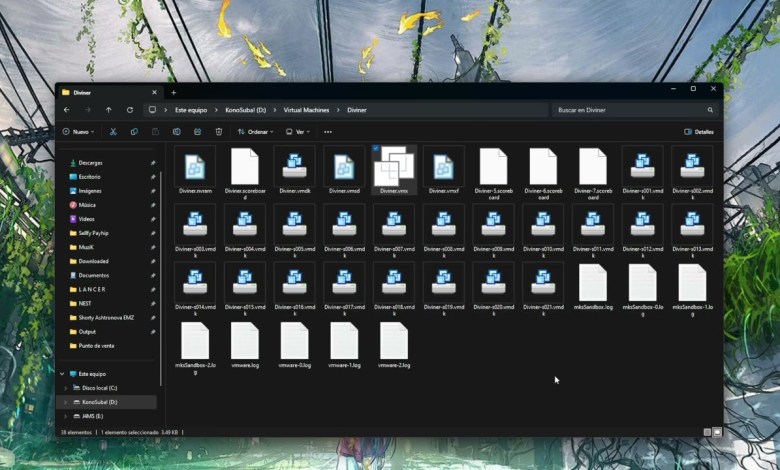Go up one folder level arrow
780x470 pixels.
108,110
